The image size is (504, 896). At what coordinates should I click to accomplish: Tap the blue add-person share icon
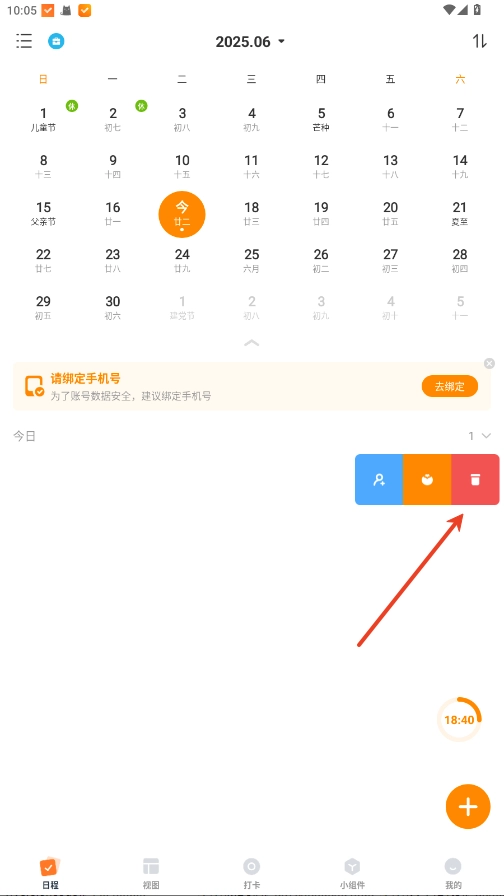[x=379, y=480]
